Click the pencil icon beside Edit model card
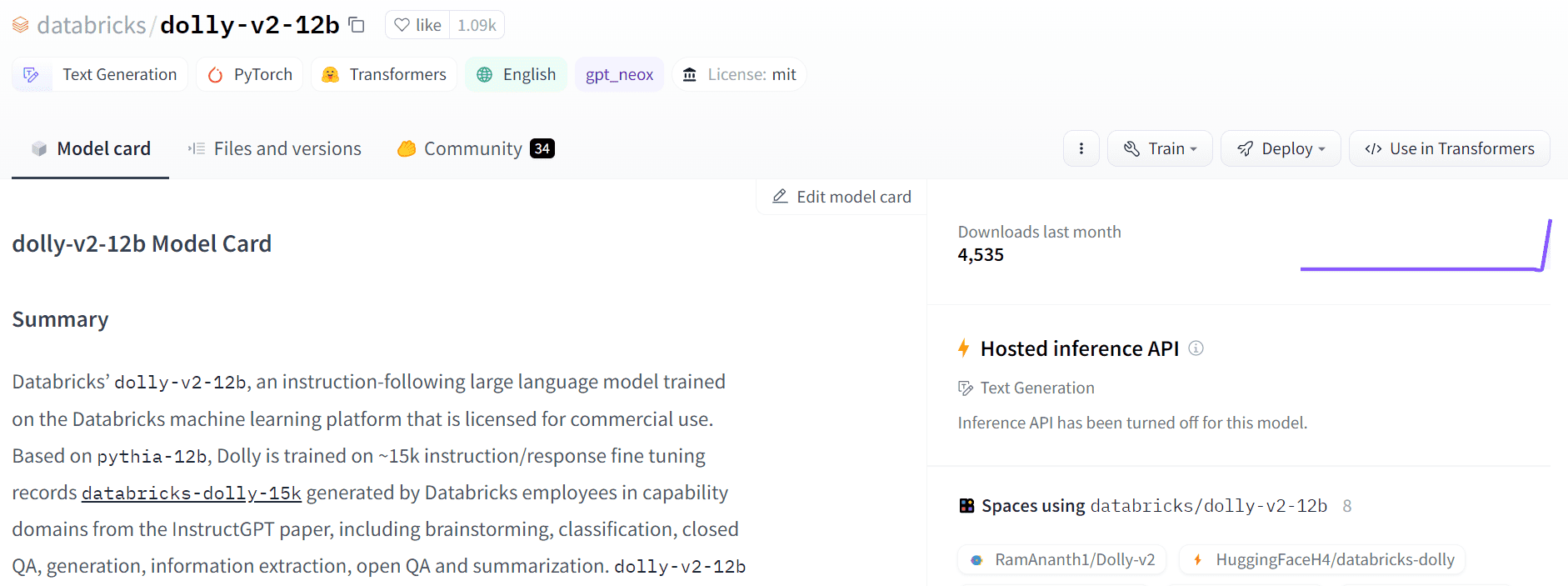Screen dimensions: 1568x586 tap(780, 197)
